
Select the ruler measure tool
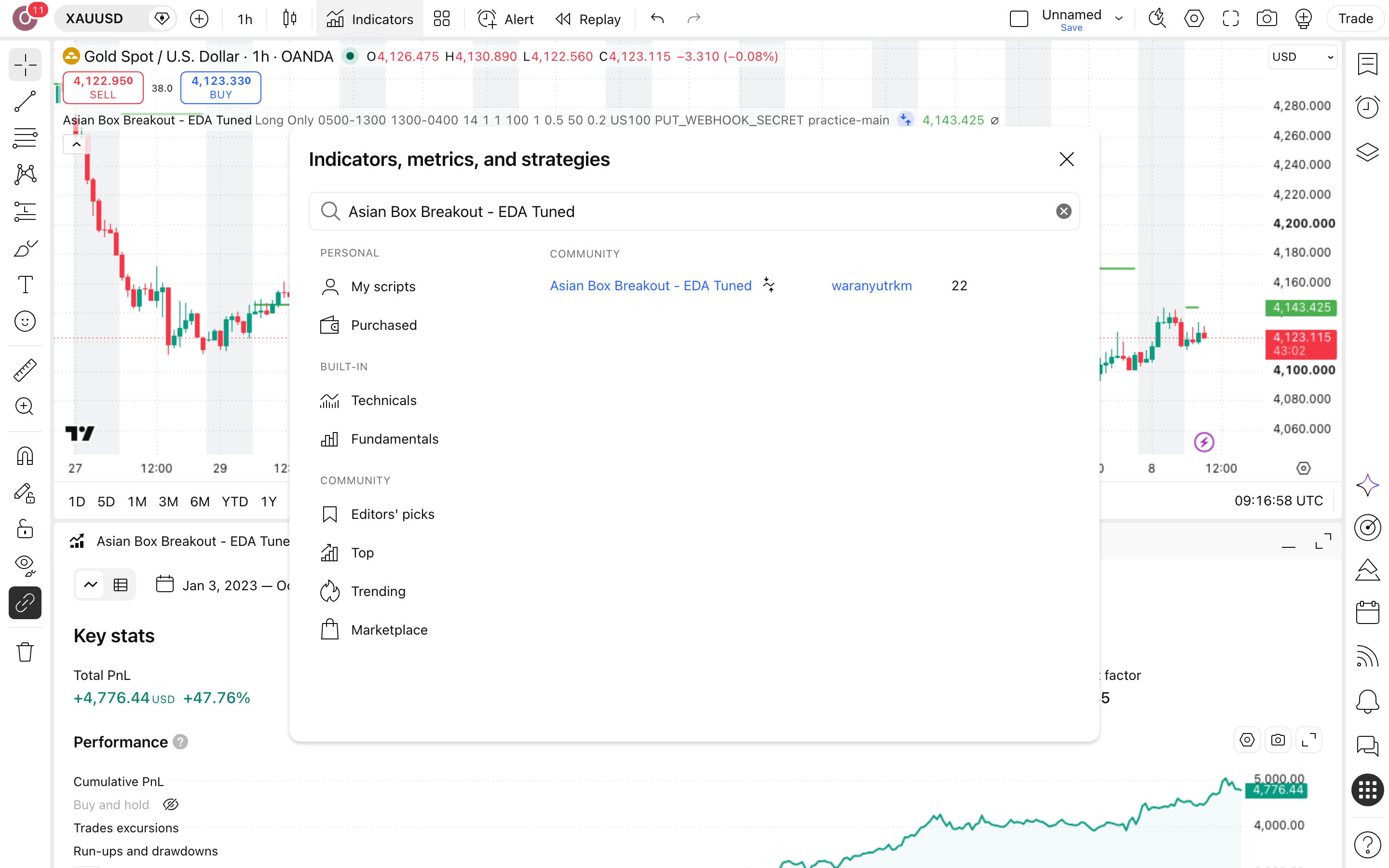pos(25,370)
